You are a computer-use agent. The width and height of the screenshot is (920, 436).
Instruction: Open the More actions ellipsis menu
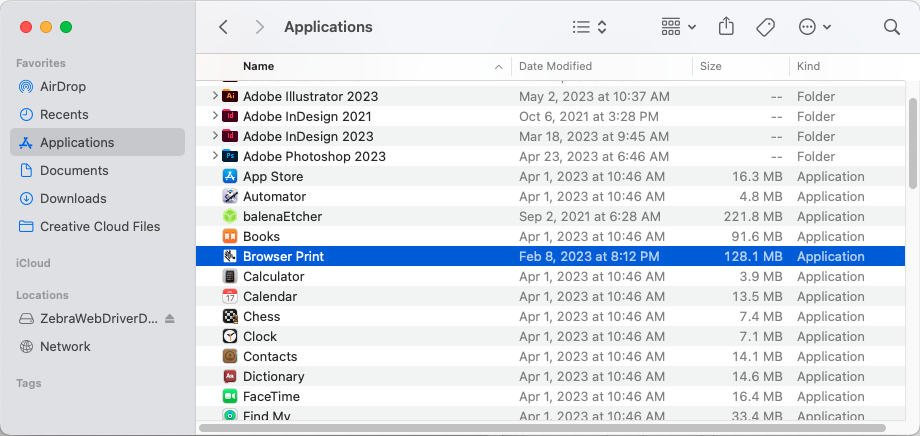click(814, 27)
